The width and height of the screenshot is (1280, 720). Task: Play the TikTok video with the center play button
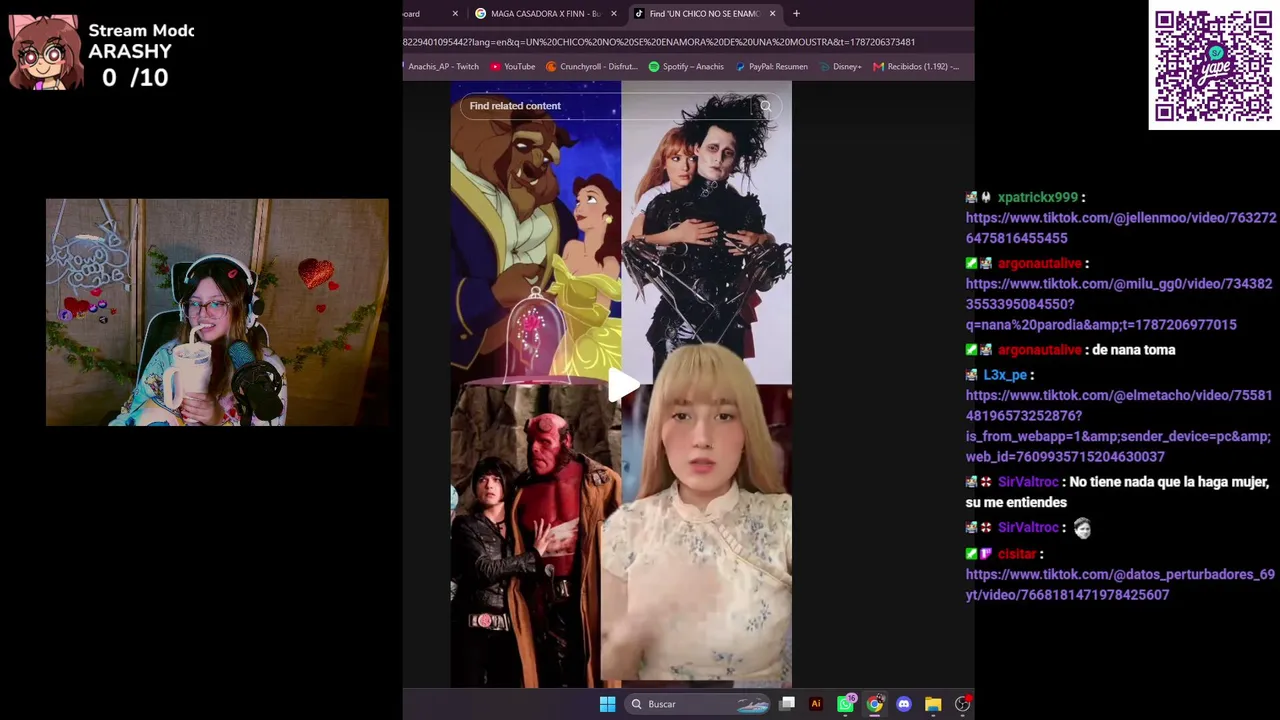pos(624,385)
